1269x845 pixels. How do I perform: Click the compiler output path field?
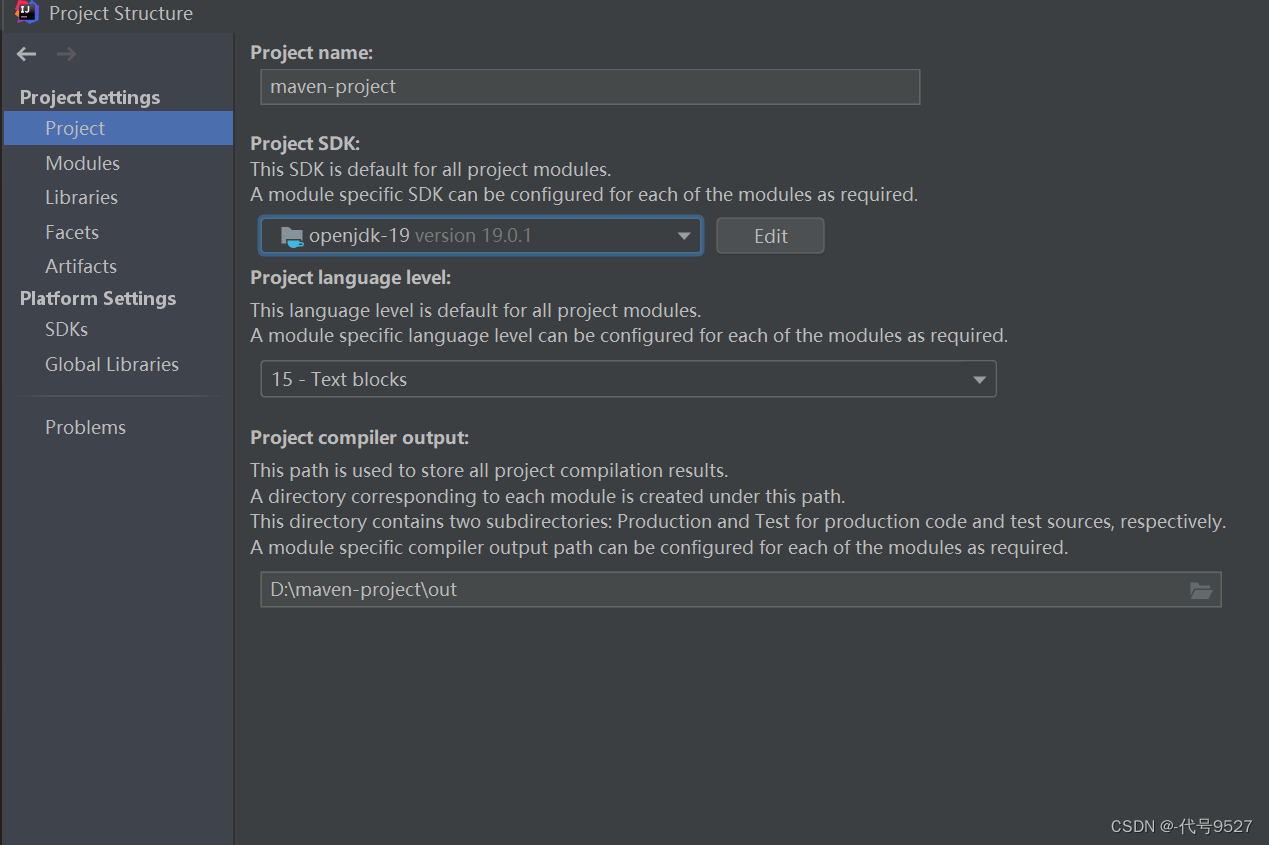tap(720, 590)
